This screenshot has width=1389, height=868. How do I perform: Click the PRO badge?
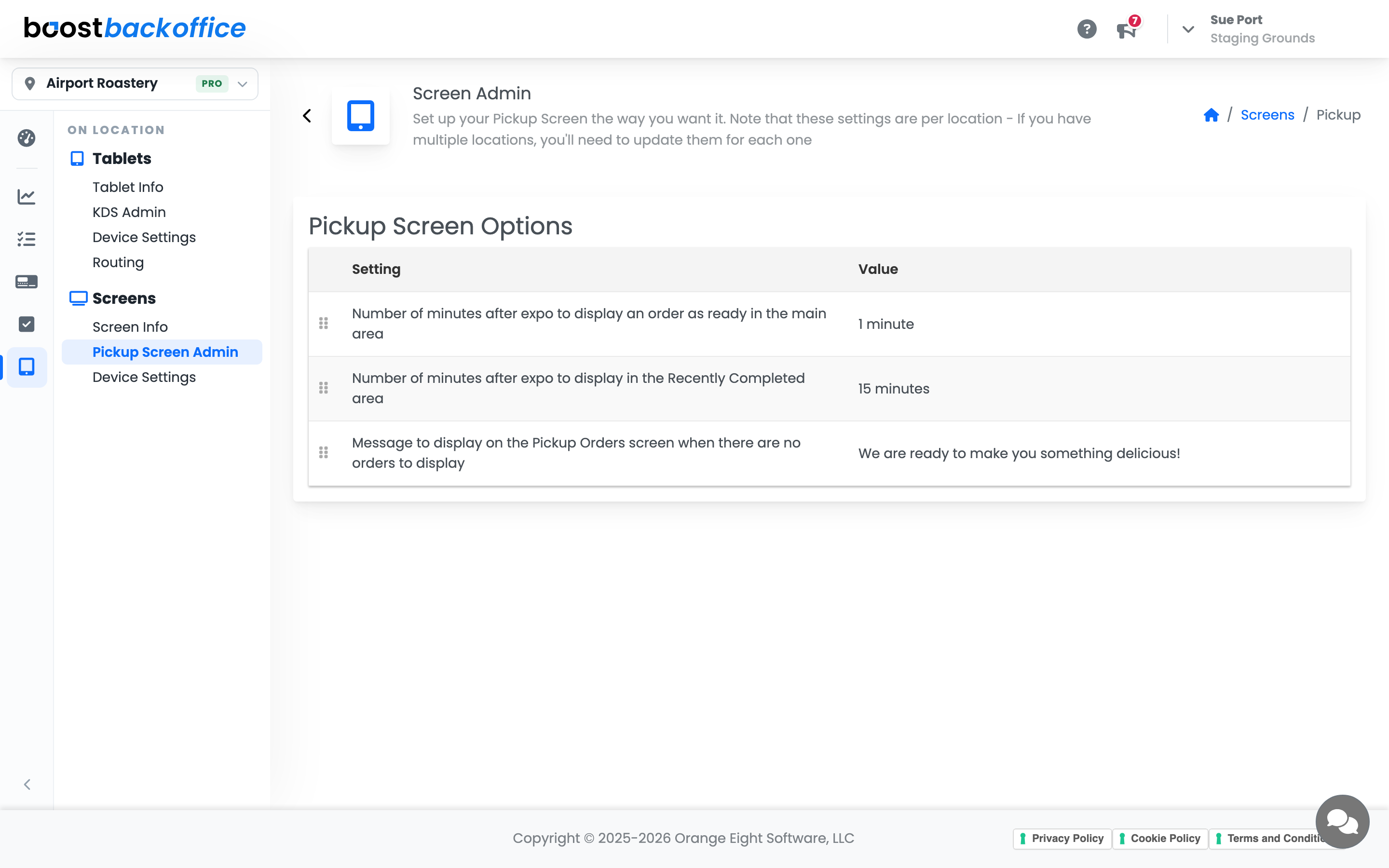click(212, 84)
